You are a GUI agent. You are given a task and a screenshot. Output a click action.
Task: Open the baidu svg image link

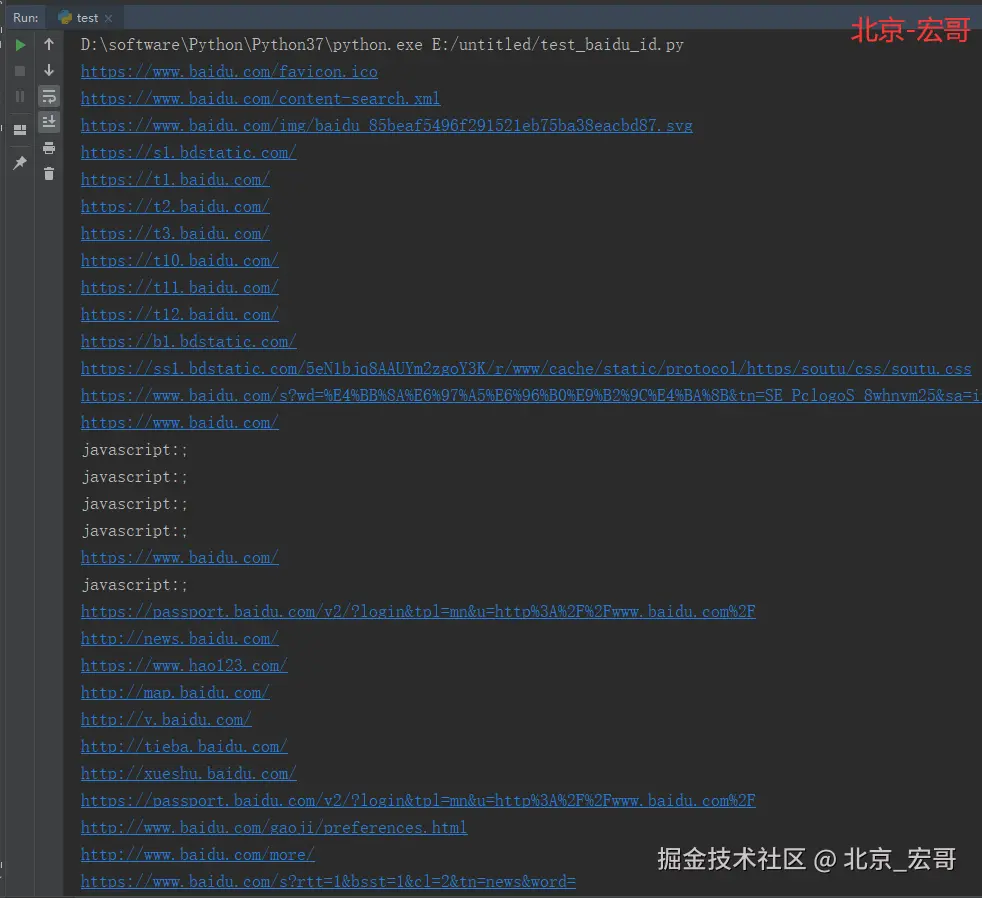(x=386, y=126)
